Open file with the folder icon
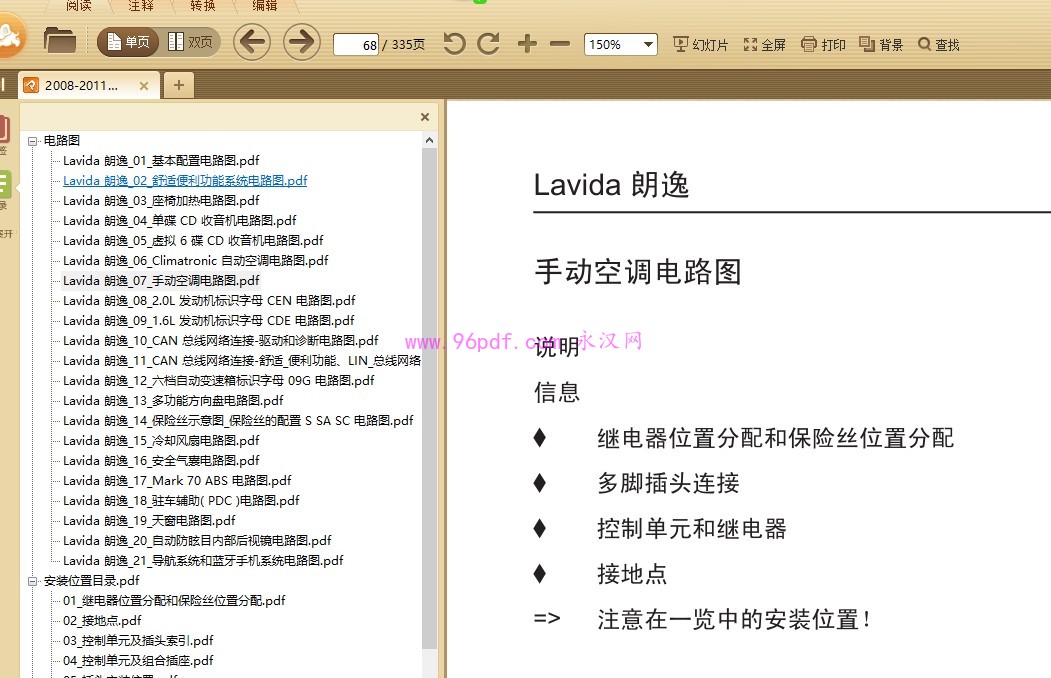This screenshot has height=678, width=1051. click(60, 41)
